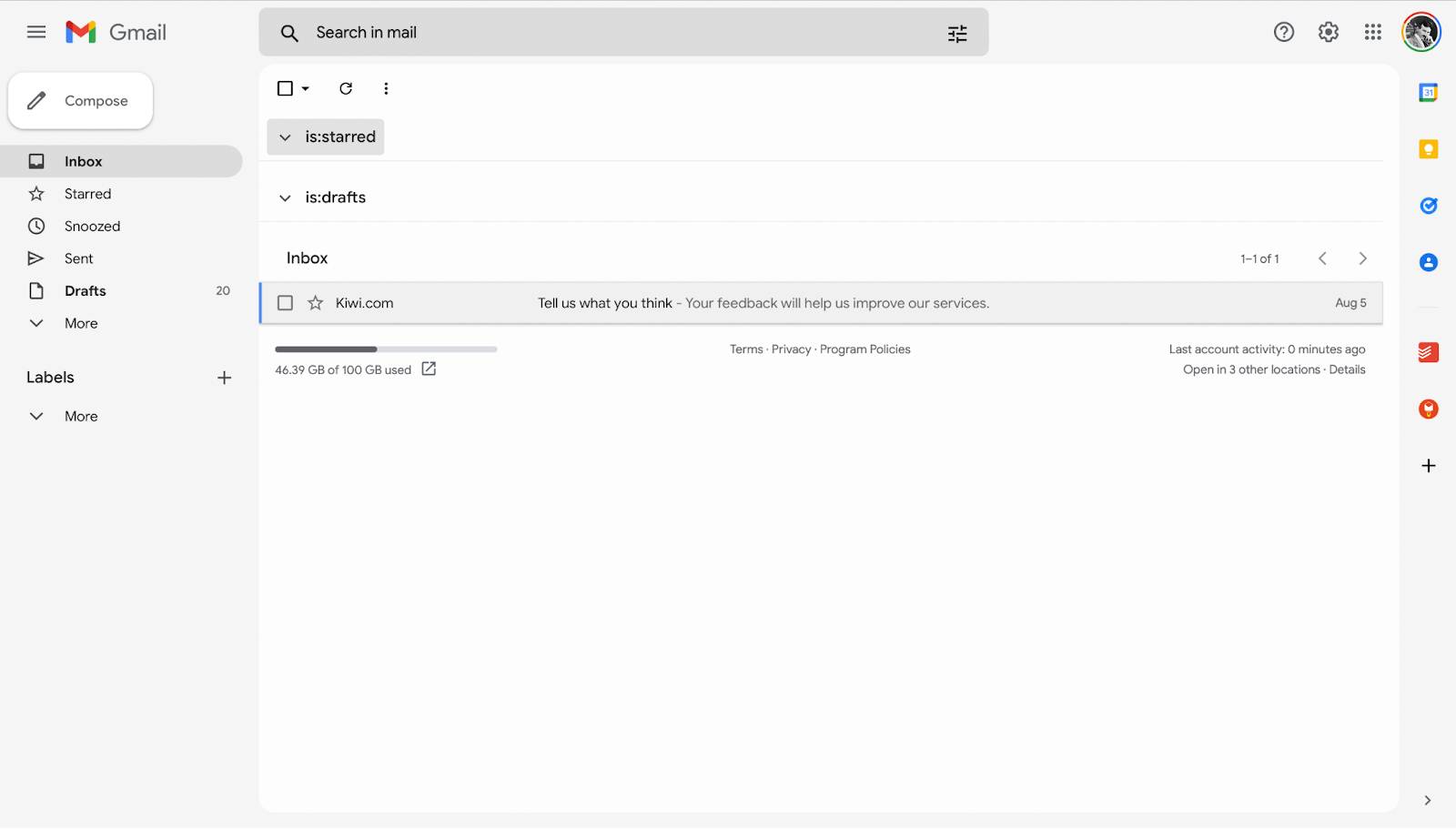Open the Google apps grid icon
This screenshot has width=1456, height=829.
[x=1373, y=33]
